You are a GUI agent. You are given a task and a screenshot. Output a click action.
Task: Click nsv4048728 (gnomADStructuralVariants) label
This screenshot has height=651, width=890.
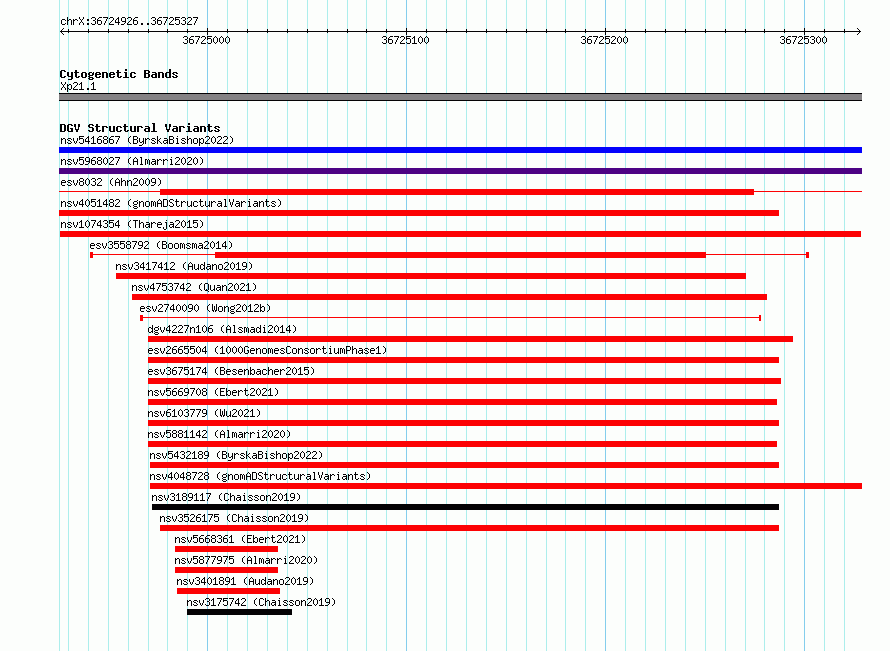260,476
